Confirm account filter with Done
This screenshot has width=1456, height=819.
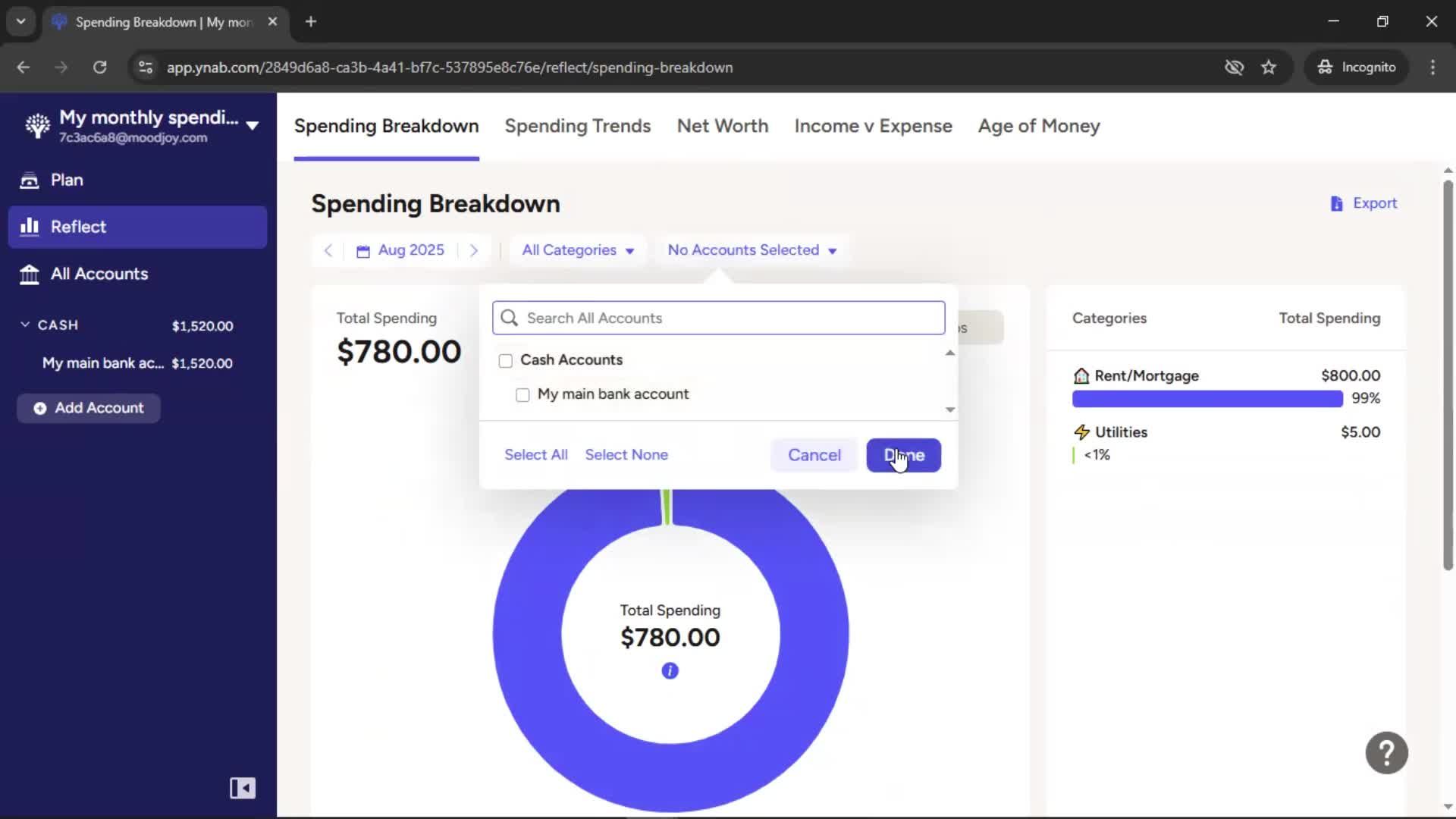(904, 455)
